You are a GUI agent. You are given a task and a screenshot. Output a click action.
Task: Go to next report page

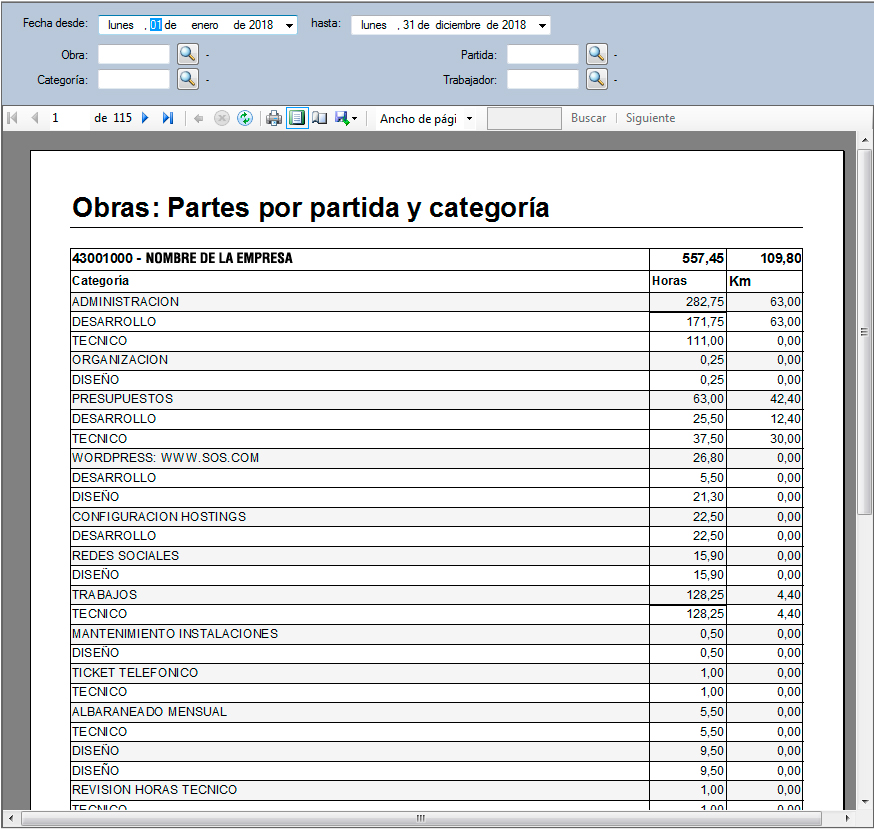click(145, 118)
